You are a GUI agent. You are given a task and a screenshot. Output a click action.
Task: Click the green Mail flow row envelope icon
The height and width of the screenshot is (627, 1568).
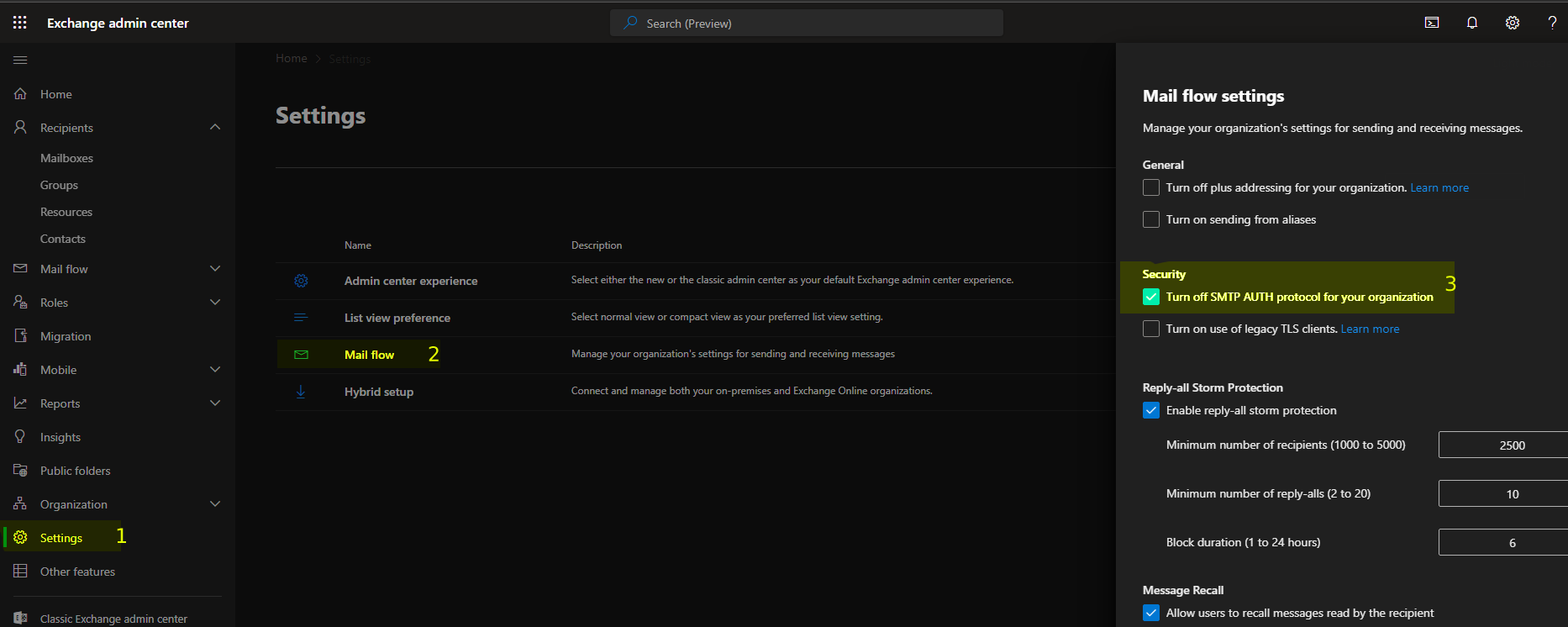301,355
